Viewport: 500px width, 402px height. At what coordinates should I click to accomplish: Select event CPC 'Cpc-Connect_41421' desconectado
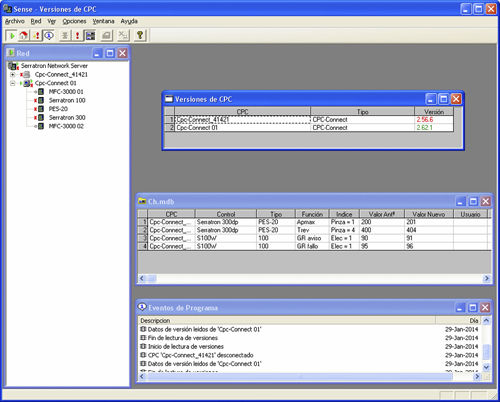point(201,355)
